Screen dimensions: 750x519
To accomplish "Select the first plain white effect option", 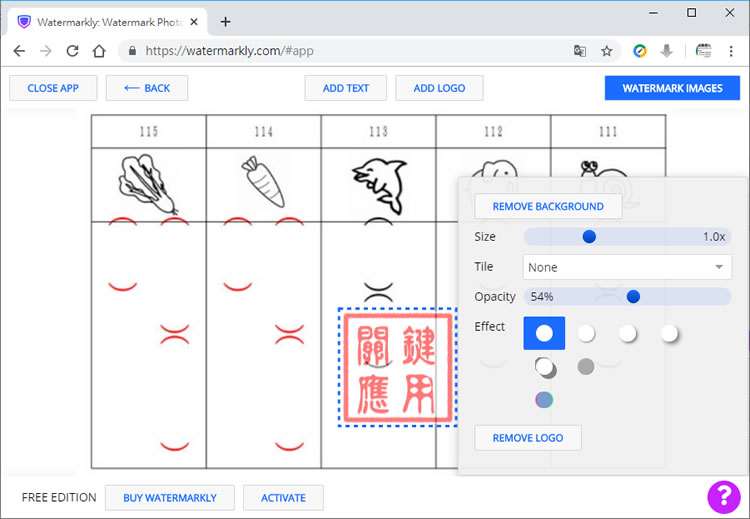I will click(544, 333).
